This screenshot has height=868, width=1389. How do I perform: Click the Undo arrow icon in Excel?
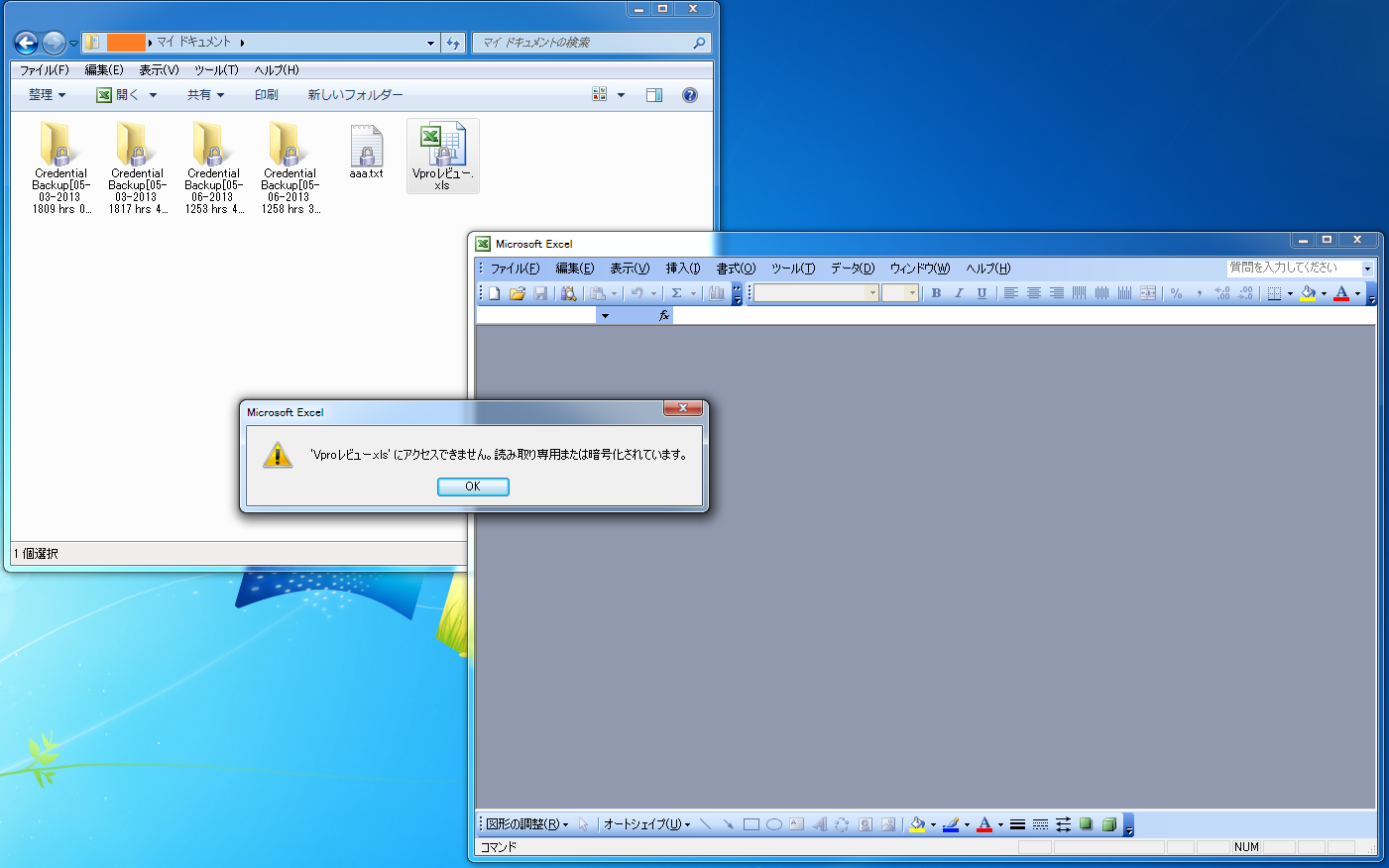point(637,293)
